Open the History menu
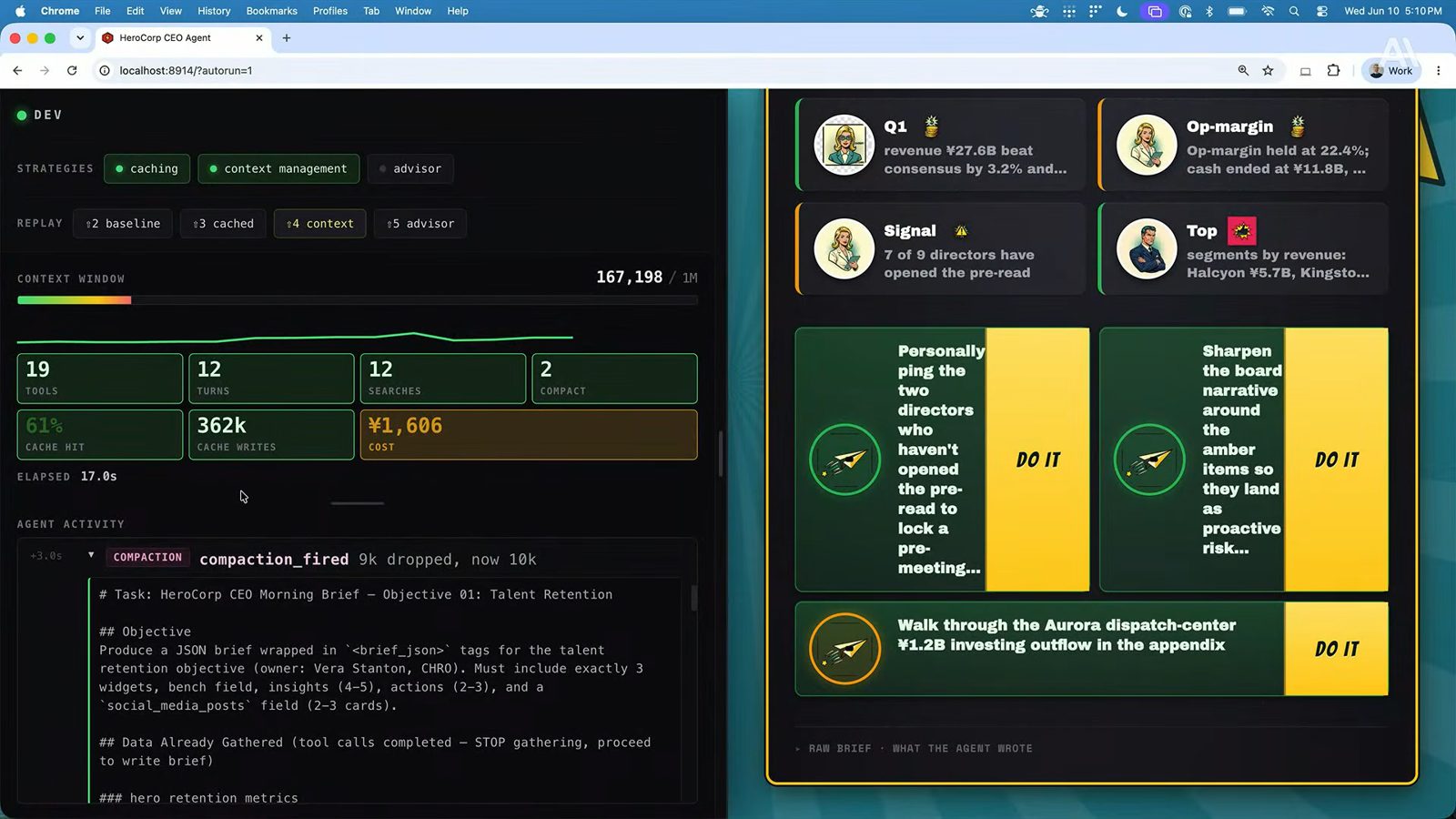Image resolution: width=1456 pixels, height=819 pixels. coord(214,11)
